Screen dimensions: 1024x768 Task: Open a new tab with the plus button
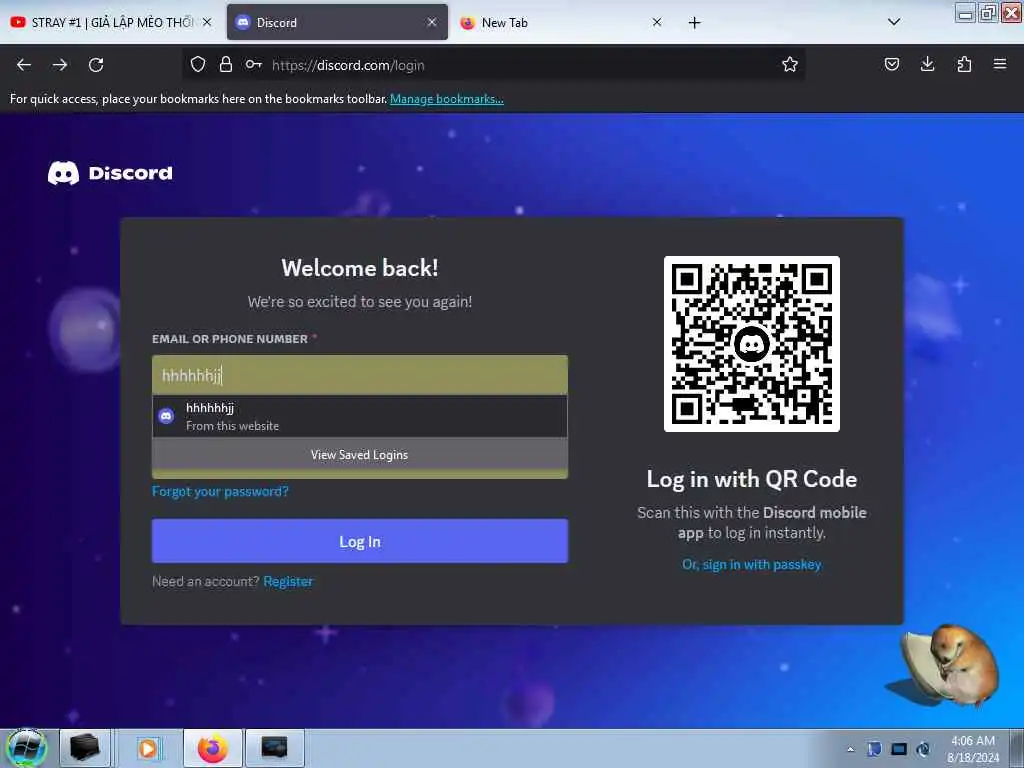694,23
